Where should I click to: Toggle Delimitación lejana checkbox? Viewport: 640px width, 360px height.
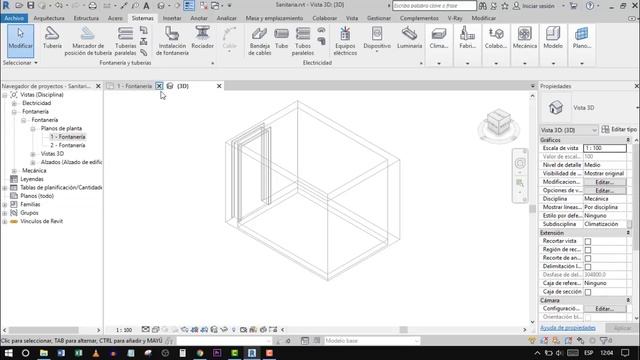pos(588,267)
